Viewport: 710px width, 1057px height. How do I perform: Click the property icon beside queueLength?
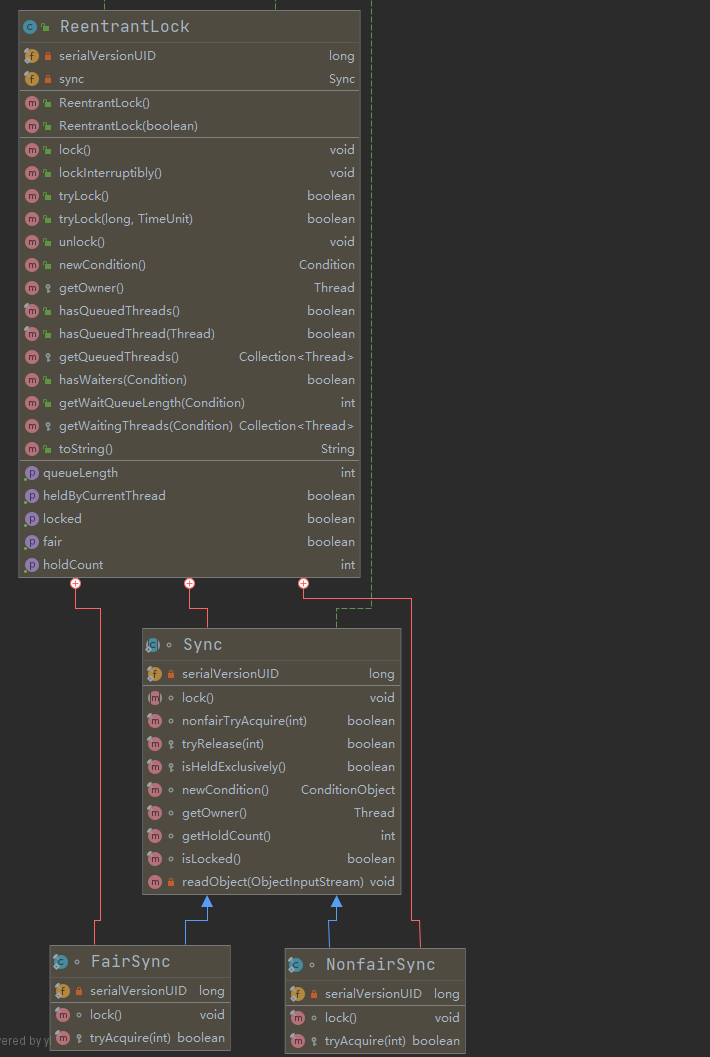click(31, 473)
